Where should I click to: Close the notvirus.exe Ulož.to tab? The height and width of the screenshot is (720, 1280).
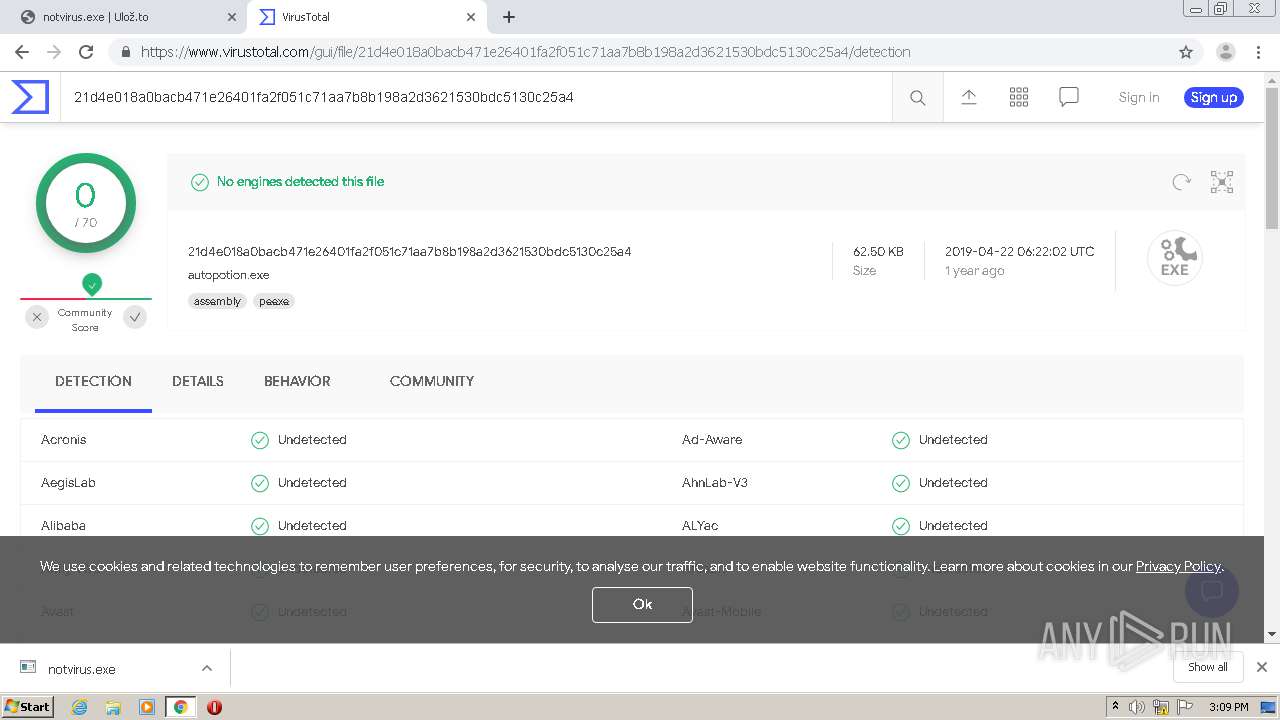[x=232, y=17]
